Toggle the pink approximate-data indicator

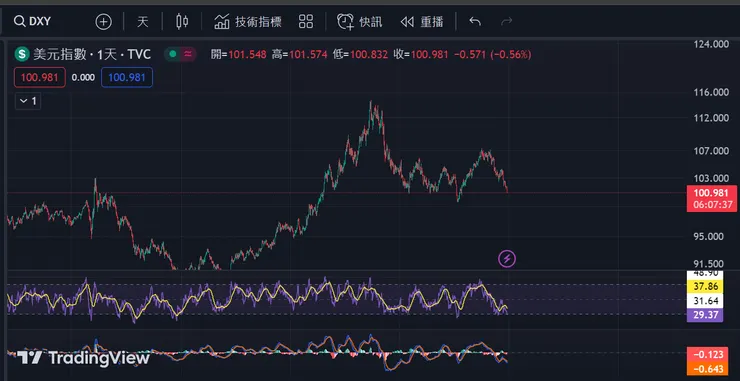click(x=188, y=54)
